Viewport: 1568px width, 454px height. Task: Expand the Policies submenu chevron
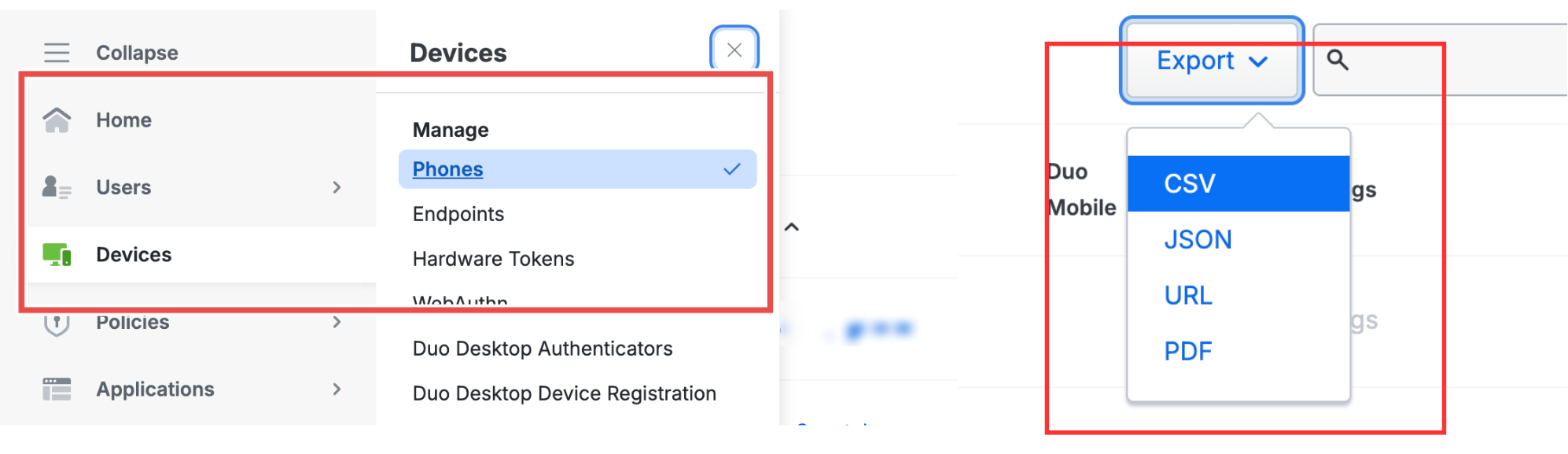(x=337, y=322)
